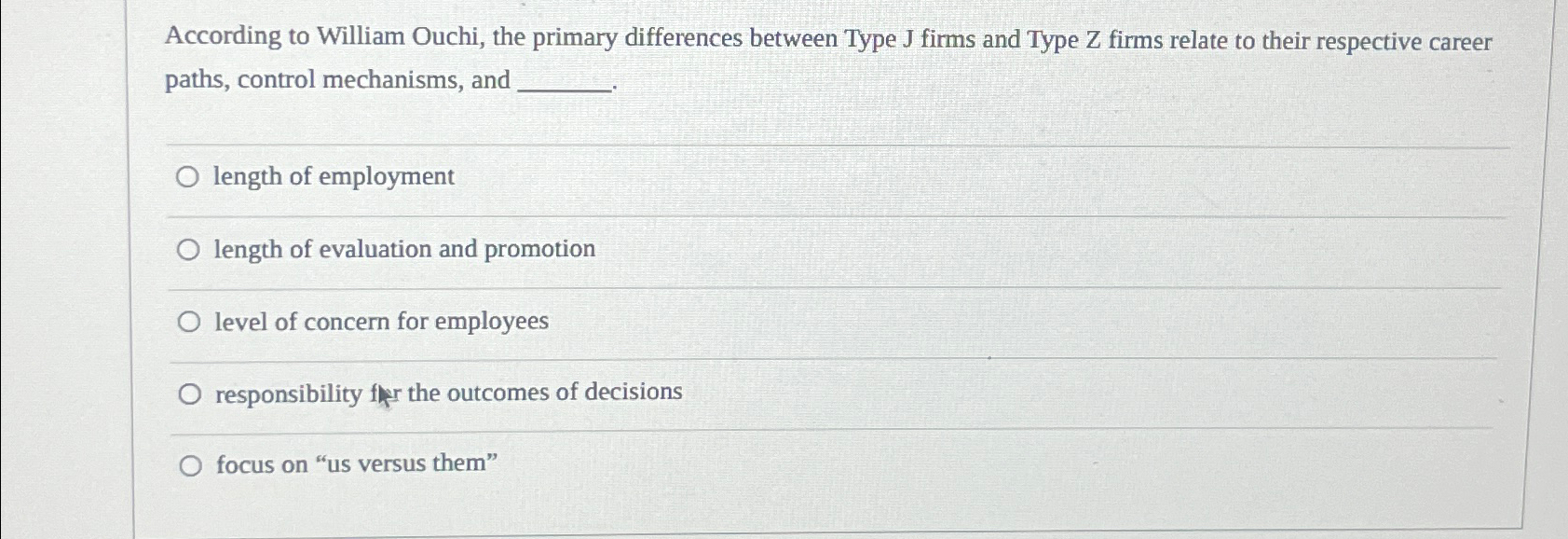Click the divider between second and third options

[745, 285]
